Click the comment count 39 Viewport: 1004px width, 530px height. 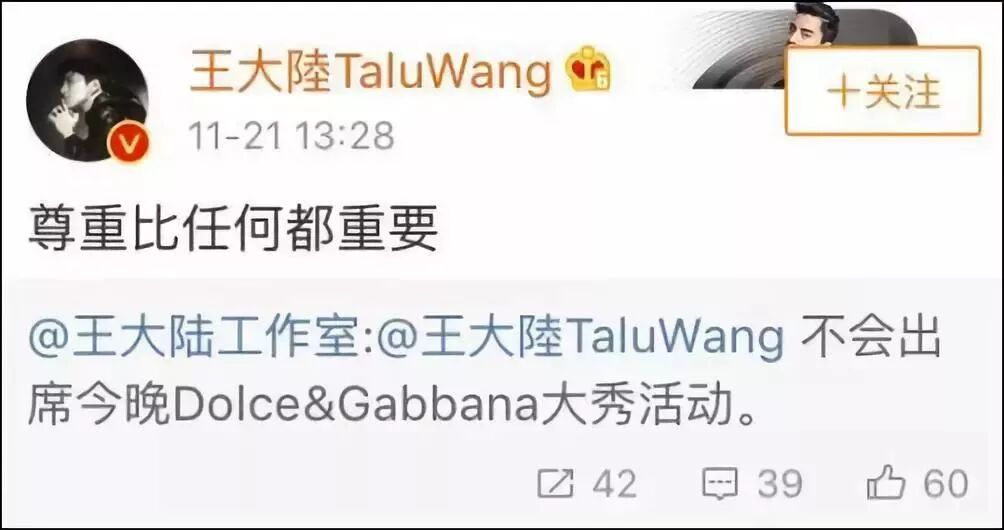780,484
